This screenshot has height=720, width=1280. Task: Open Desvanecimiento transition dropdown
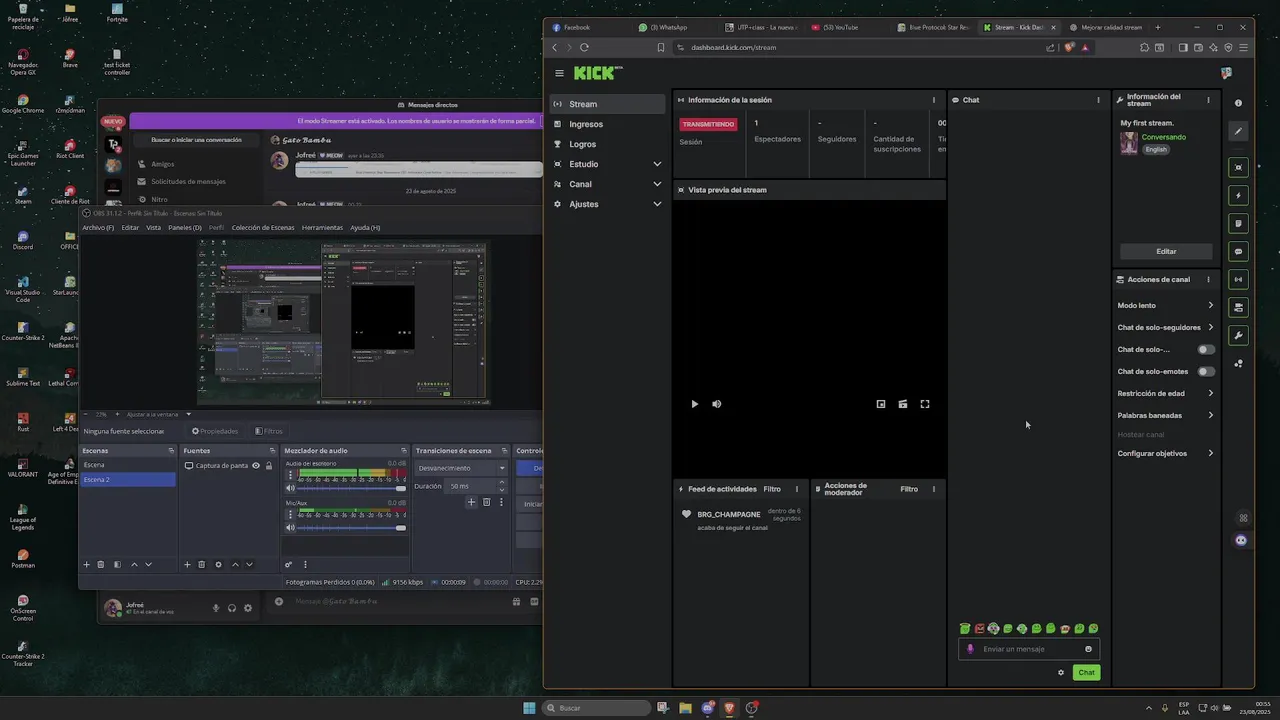461,468
